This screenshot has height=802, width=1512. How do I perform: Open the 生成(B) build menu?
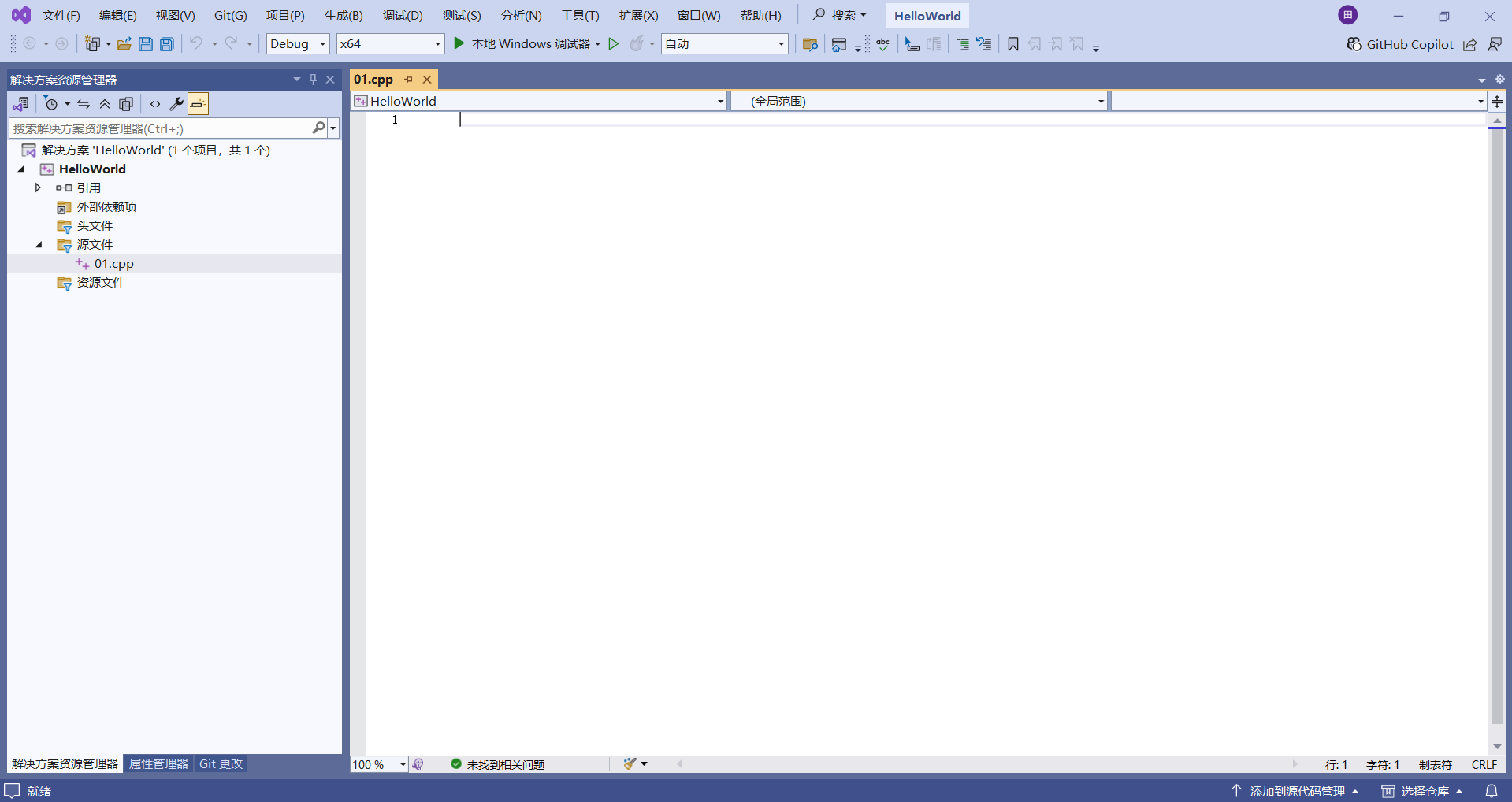344,16
